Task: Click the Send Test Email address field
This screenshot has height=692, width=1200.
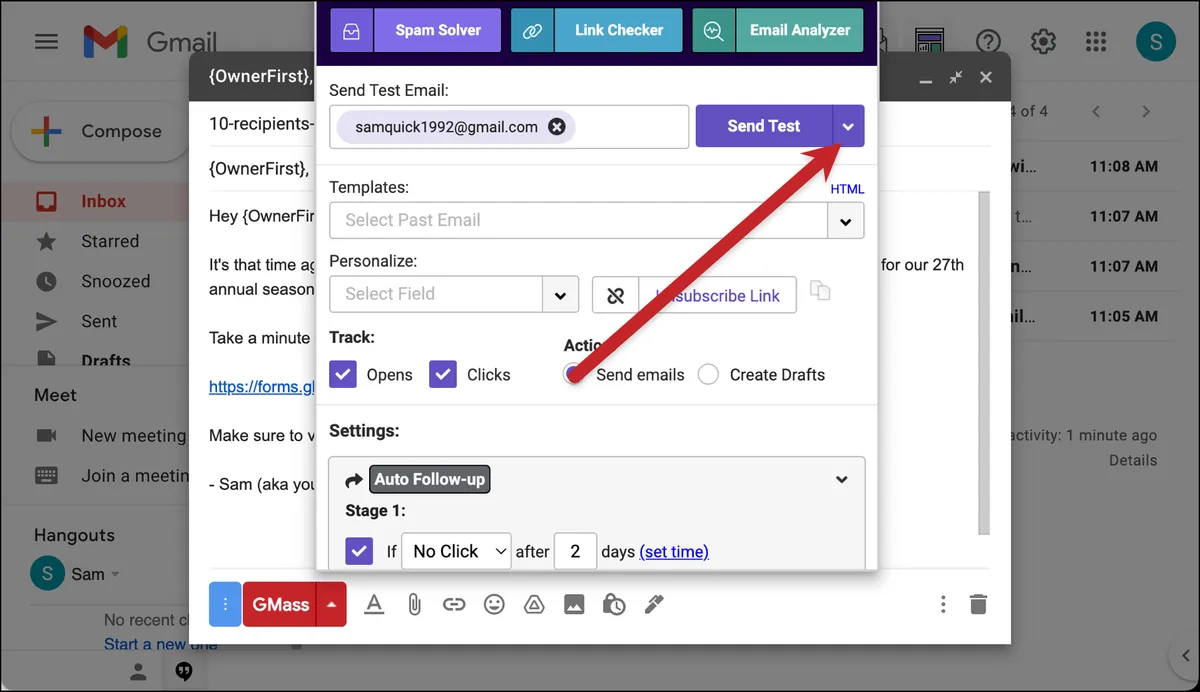Action: (x=509, y=127)
